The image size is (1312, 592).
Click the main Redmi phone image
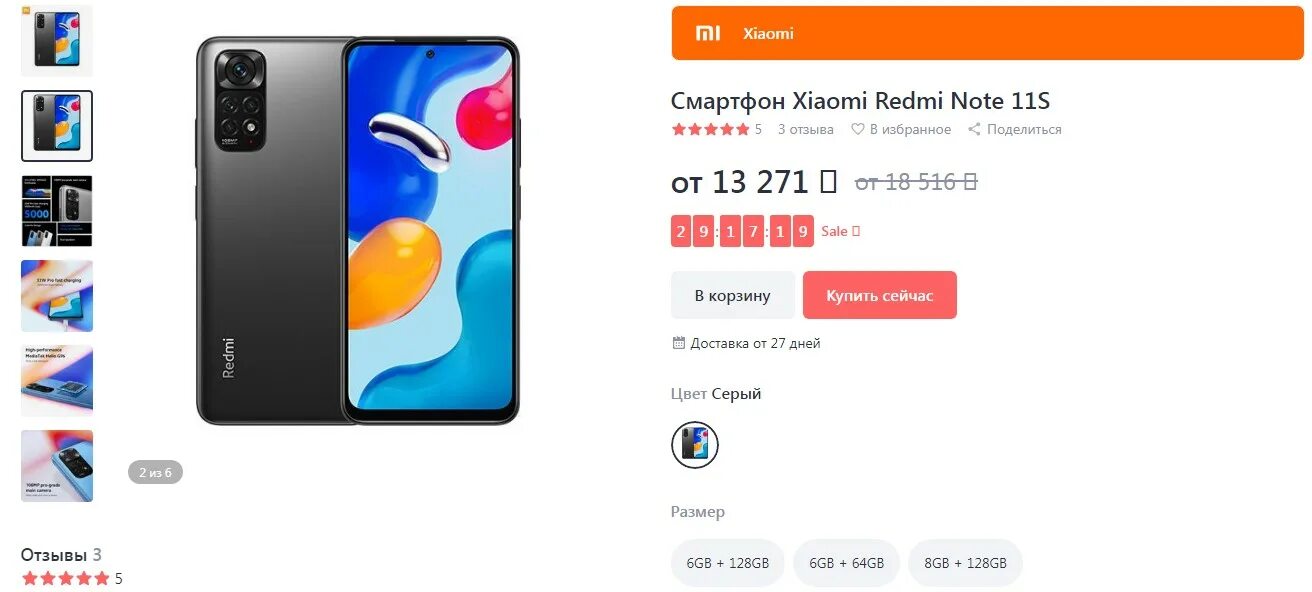[x=357, y=231]
